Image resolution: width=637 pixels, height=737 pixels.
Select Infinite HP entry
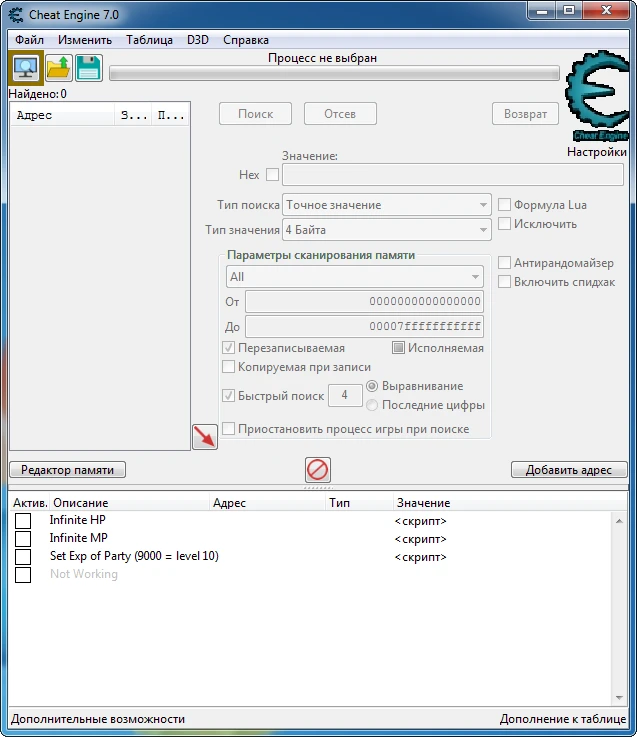pyautogui.click(x=78, y=520)
